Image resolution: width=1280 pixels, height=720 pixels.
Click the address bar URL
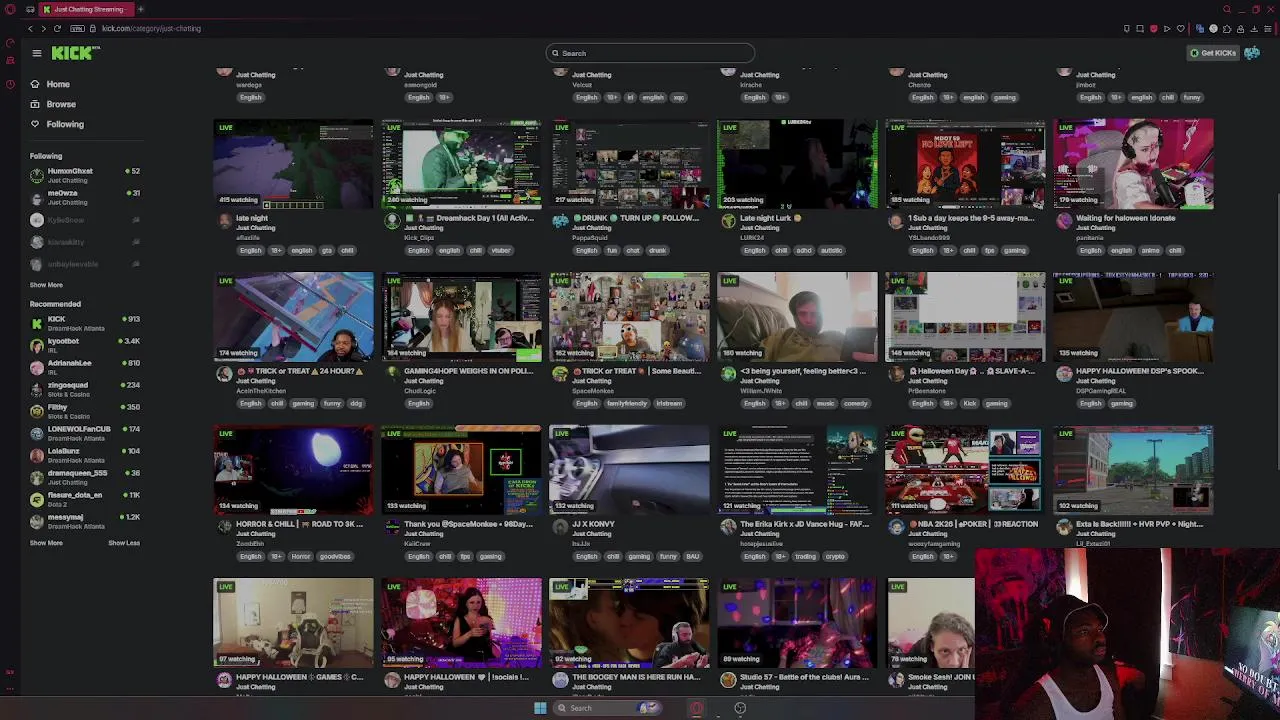(151, 28)
